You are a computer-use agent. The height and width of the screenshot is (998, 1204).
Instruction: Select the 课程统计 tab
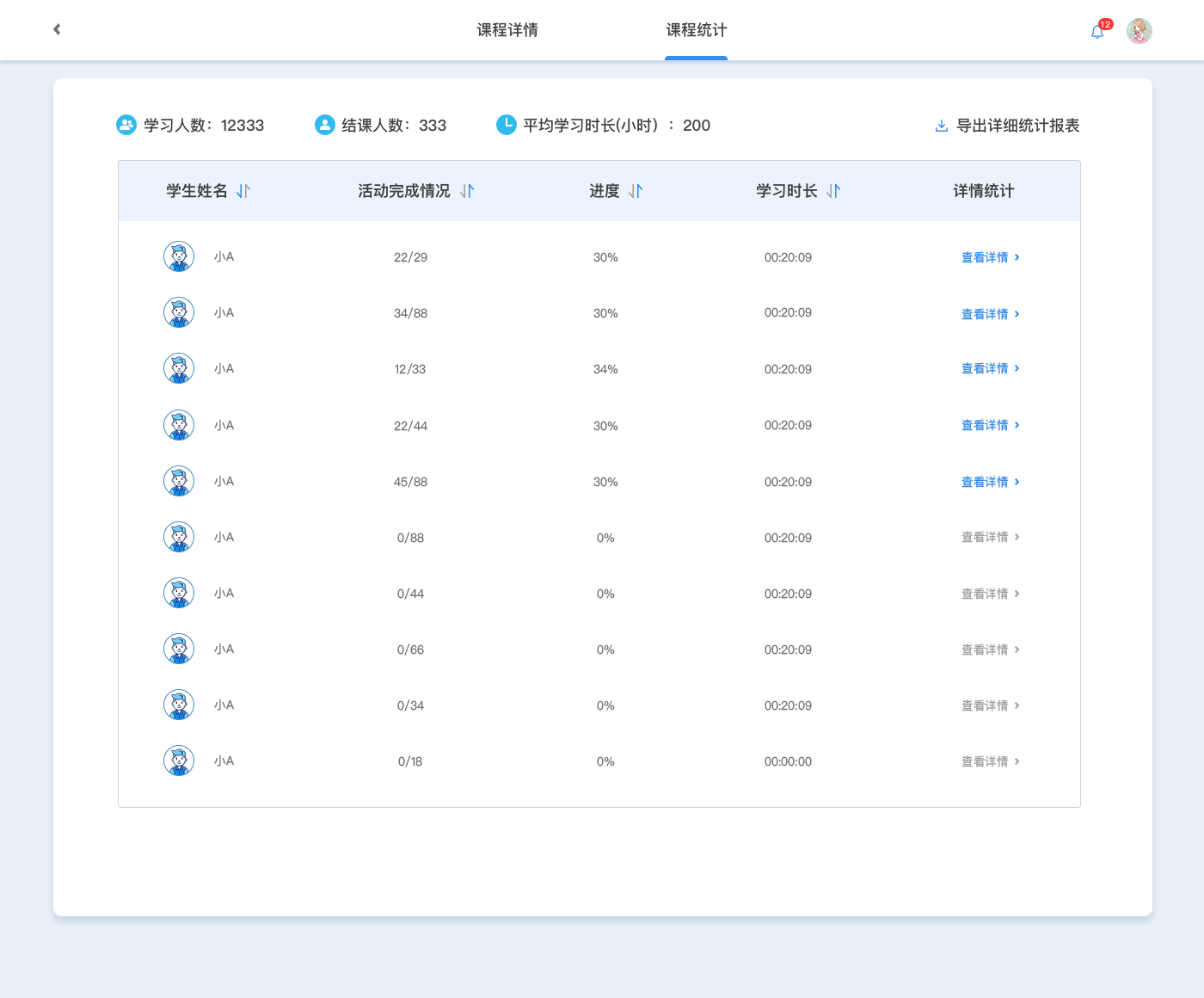(x=697, y=30)
